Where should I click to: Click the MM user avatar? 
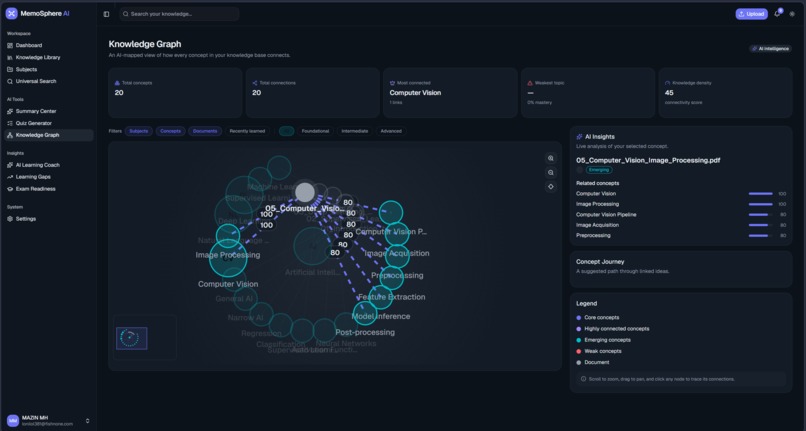click(x=13, y=421)
